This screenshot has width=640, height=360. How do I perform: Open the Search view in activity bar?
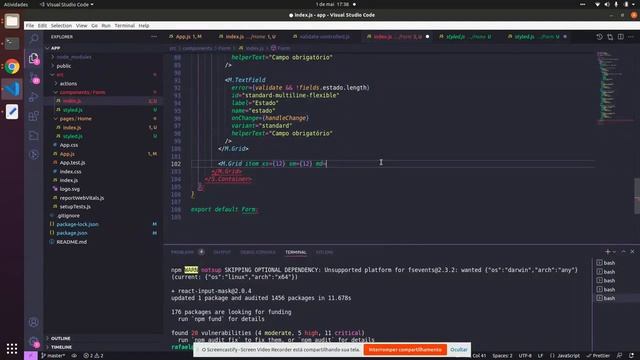click(x=34, y=38)
